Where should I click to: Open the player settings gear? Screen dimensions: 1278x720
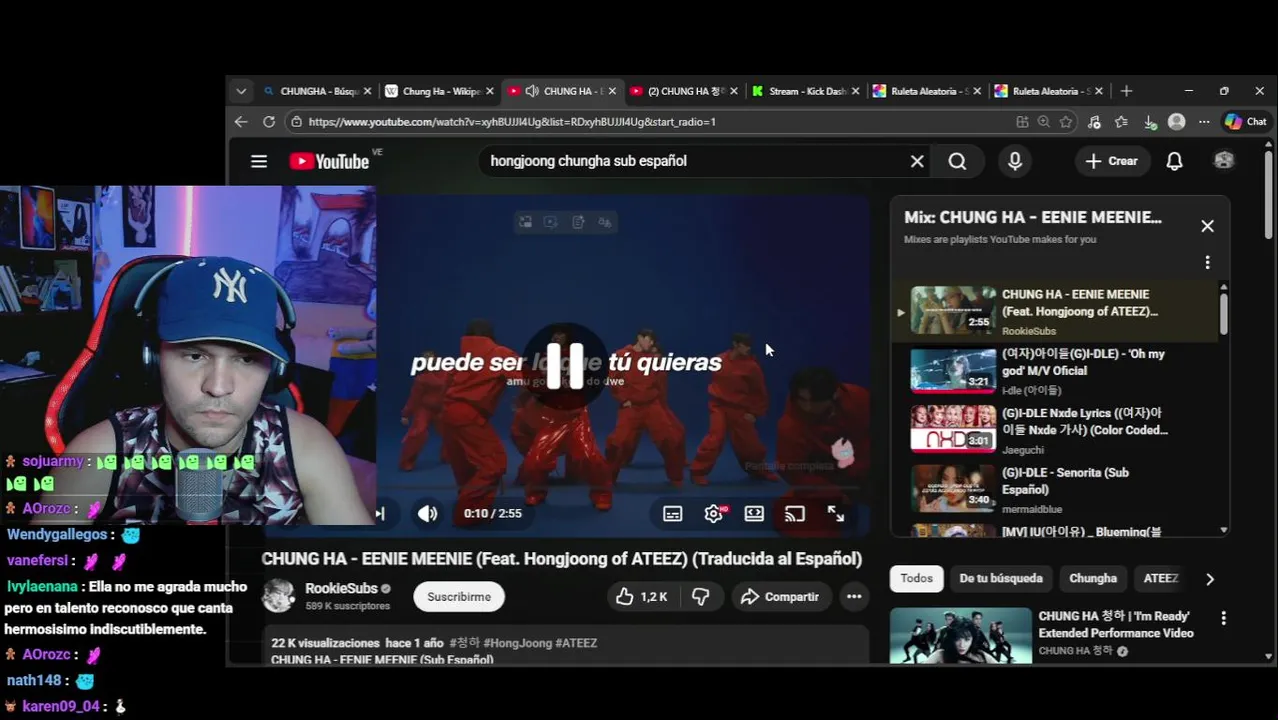point(713,513)
